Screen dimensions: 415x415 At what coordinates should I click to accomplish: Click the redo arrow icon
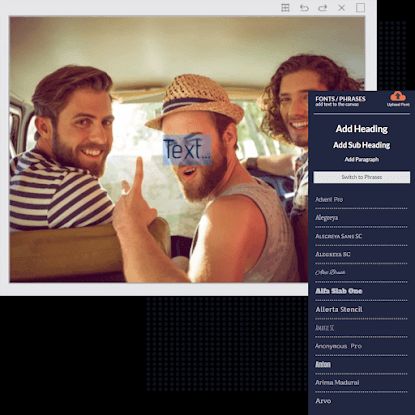pyautogui.click(x=323, y=8)
